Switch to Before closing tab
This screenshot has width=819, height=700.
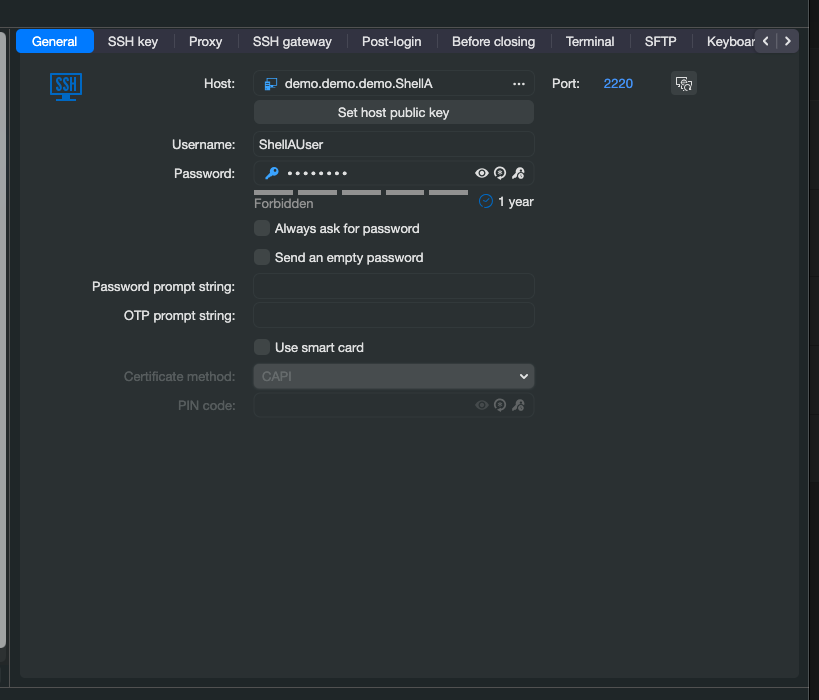493,41
